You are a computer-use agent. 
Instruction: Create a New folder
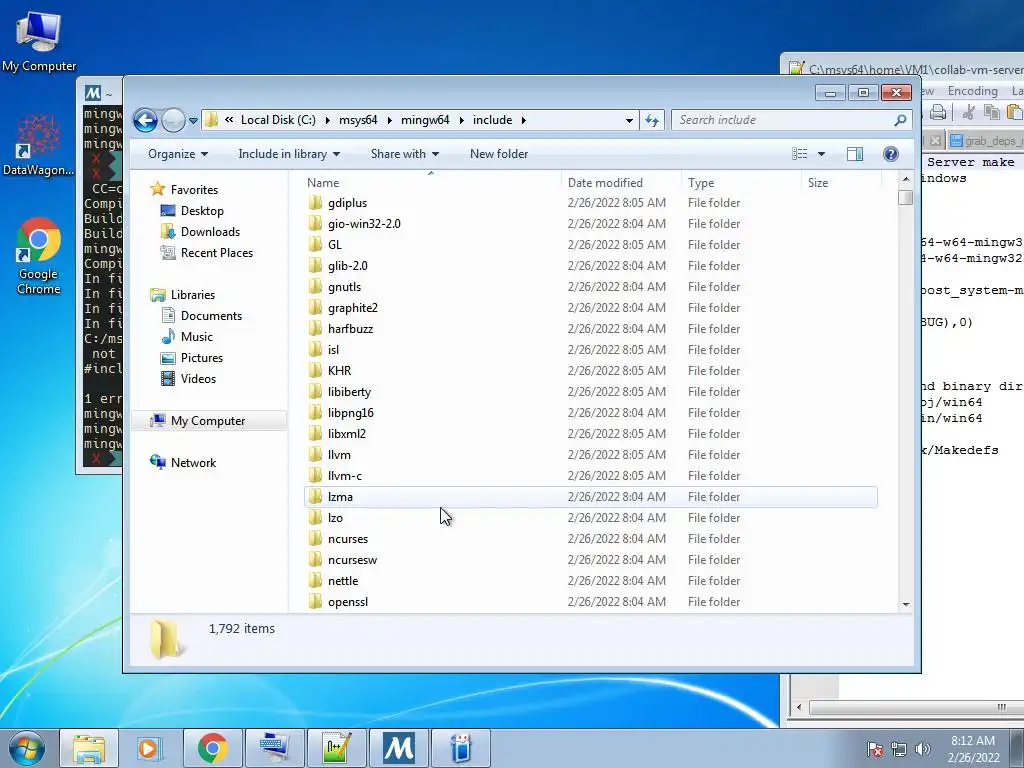499,154
